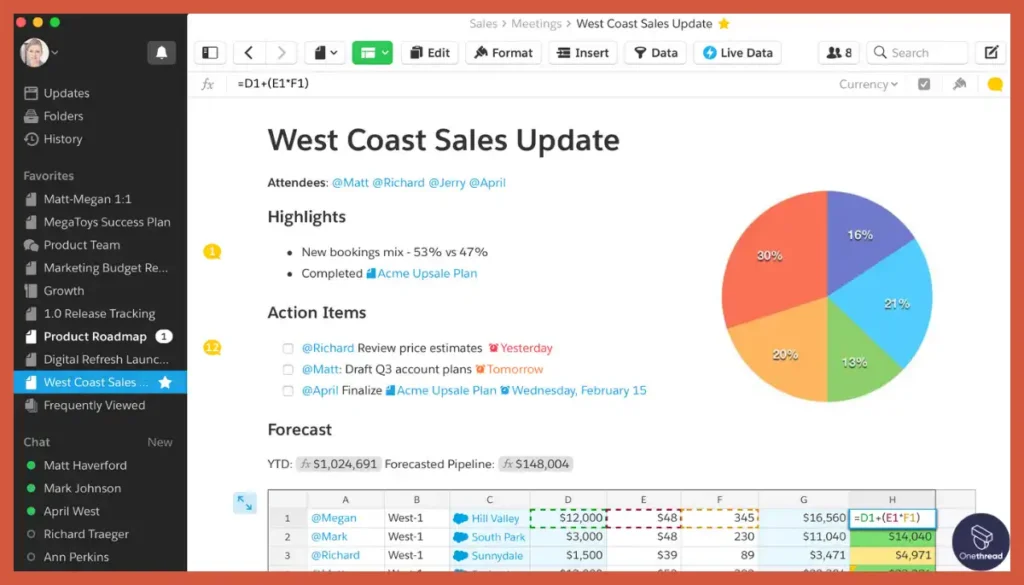Check the @April Finalize item

[288, 391]
